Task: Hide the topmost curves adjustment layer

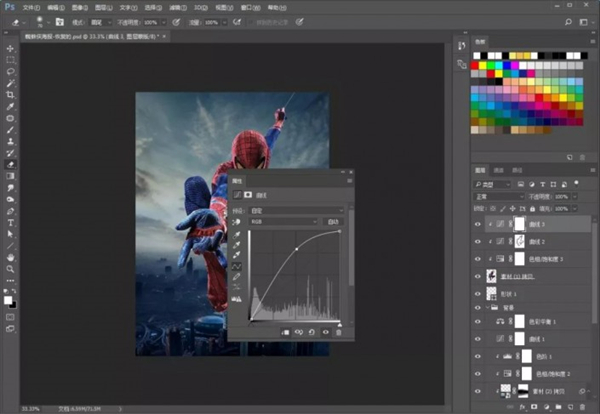Action: click(476, 225)
